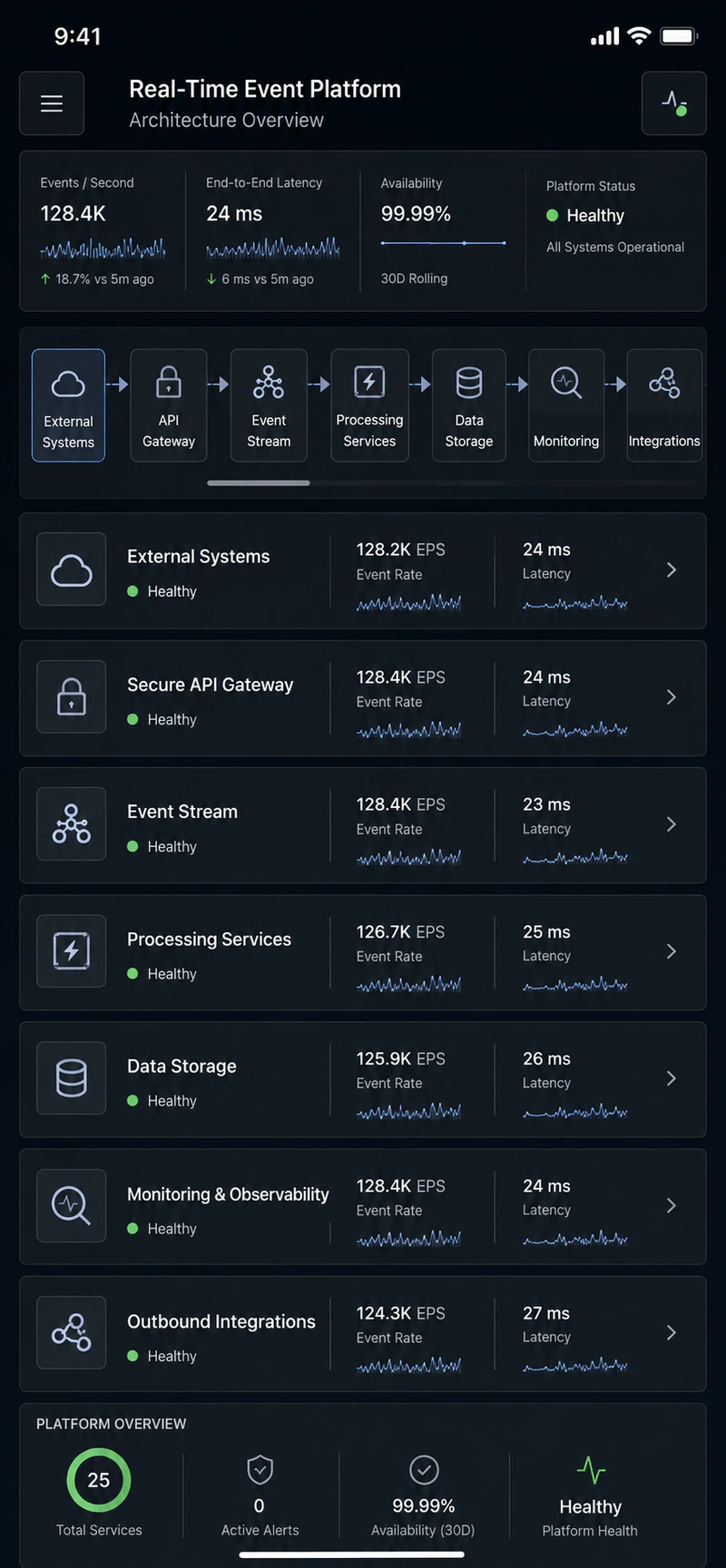Click the 6 ms vs 5m ago change
The image size is (726, 1568).
[260, 279]
